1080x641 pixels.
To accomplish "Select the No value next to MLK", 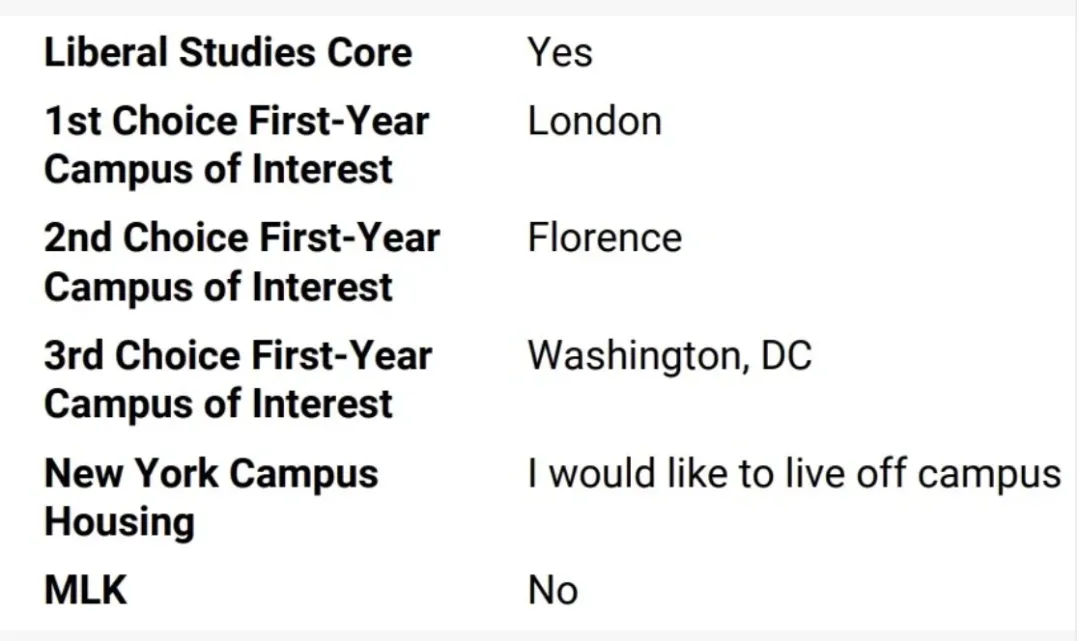I will (x=552, y=591).
